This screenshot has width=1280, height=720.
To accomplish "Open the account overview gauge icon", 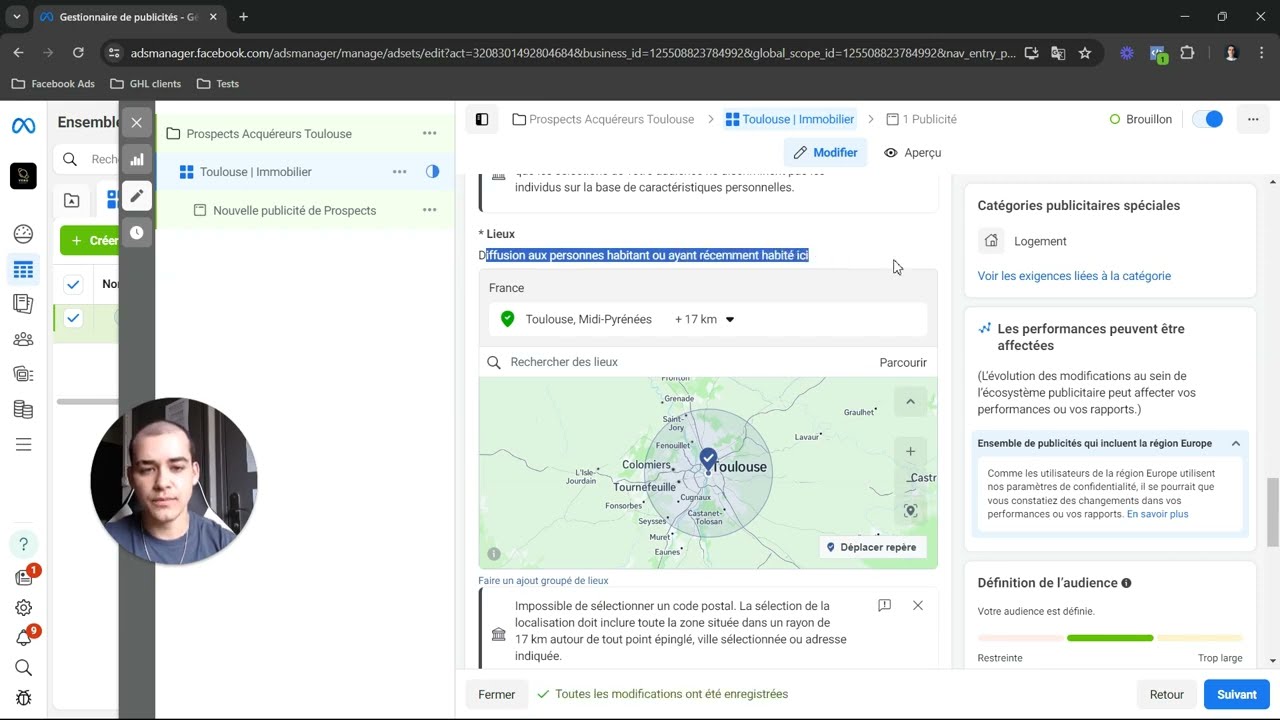I will 23,234.
